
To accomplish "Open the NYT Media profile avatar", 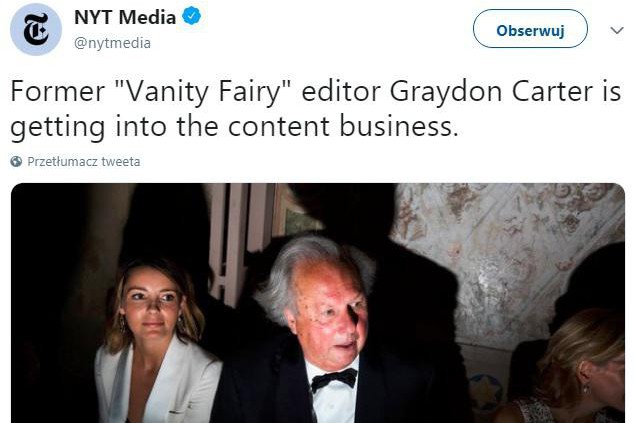I will pos(36,29).
